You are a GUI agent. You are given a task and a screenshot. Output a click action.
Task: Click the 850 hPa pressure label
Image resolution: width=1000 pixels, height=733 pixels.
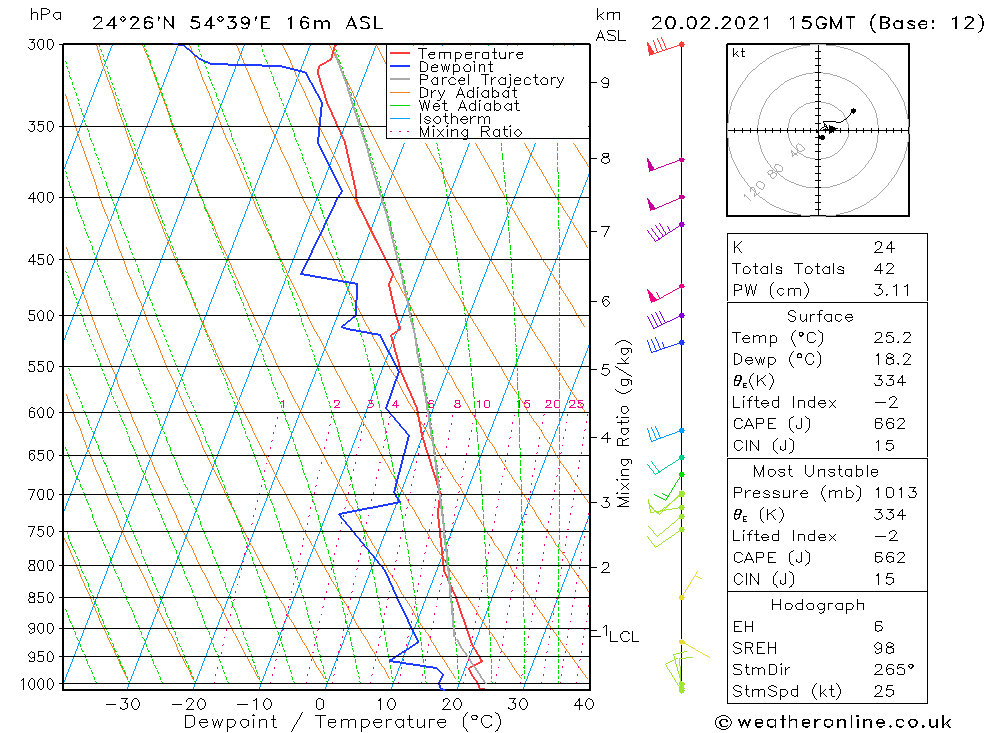41,598
